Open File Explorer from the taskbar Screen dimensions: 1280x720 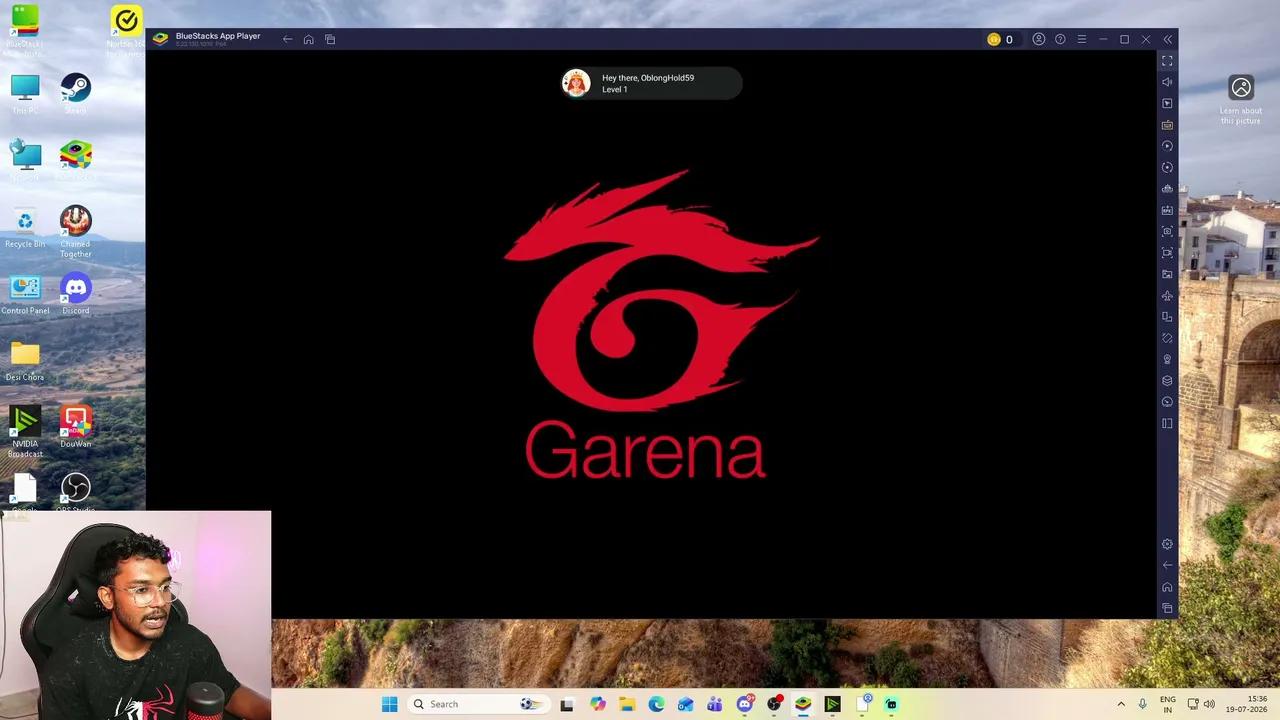click(x=627, y=704)
